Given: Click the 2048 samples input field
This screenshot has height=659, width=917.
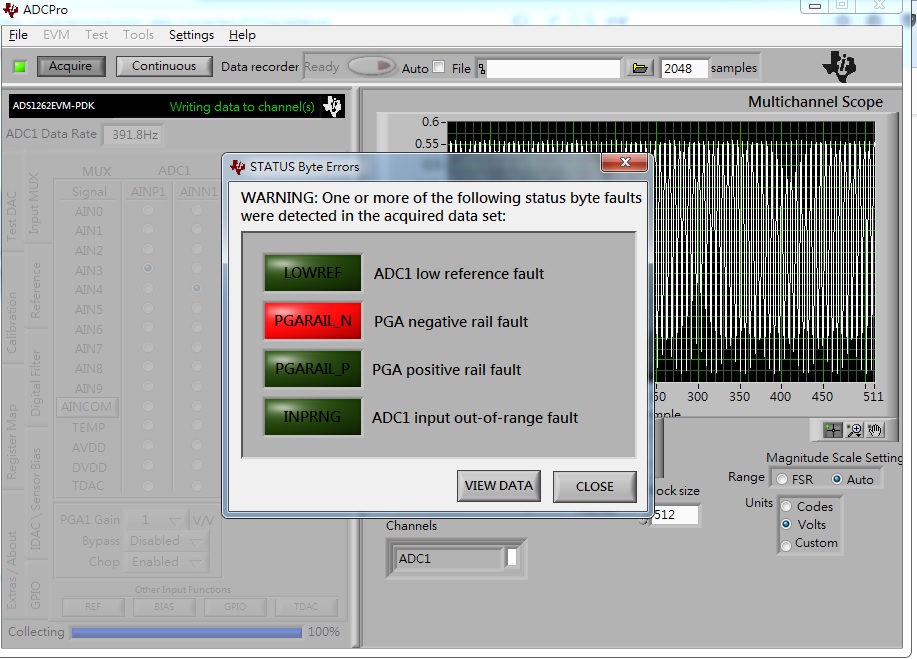Looking at the screenshot, I should [x=684, y=68].
